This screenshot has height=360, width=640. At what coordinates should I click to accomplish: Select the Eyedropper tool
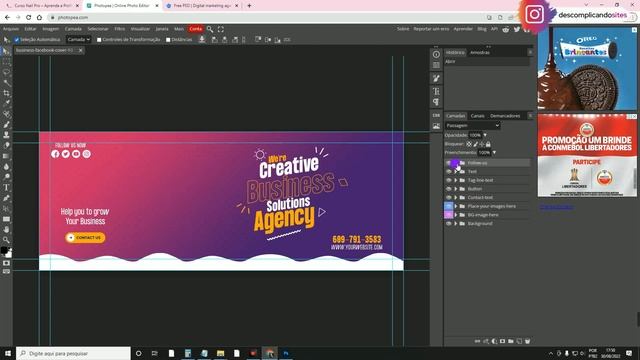[6, 104]
